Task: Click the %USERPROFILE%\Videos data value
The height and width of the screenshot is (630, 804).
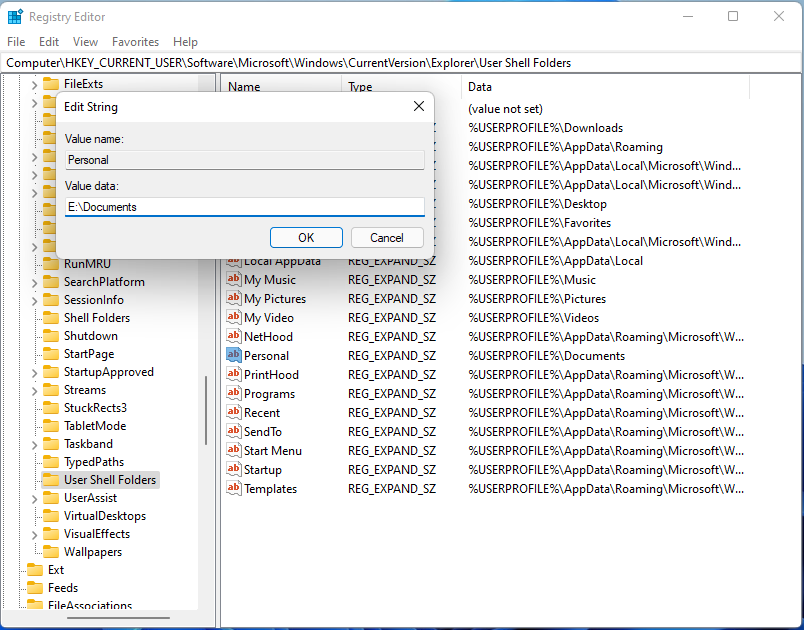Action: point(533,318)
